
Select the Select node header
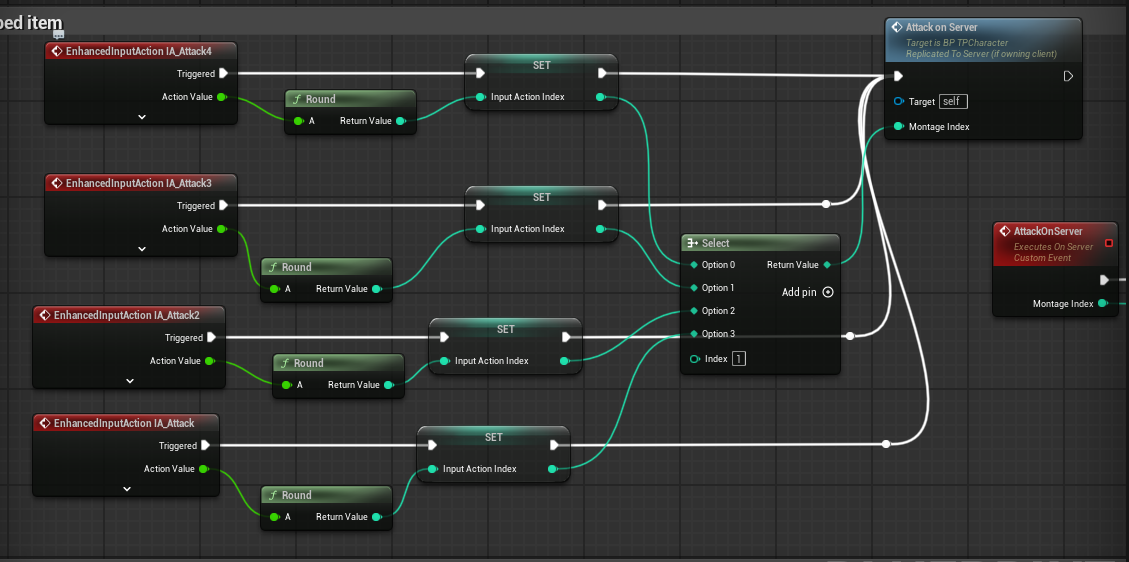coord(760,243)
